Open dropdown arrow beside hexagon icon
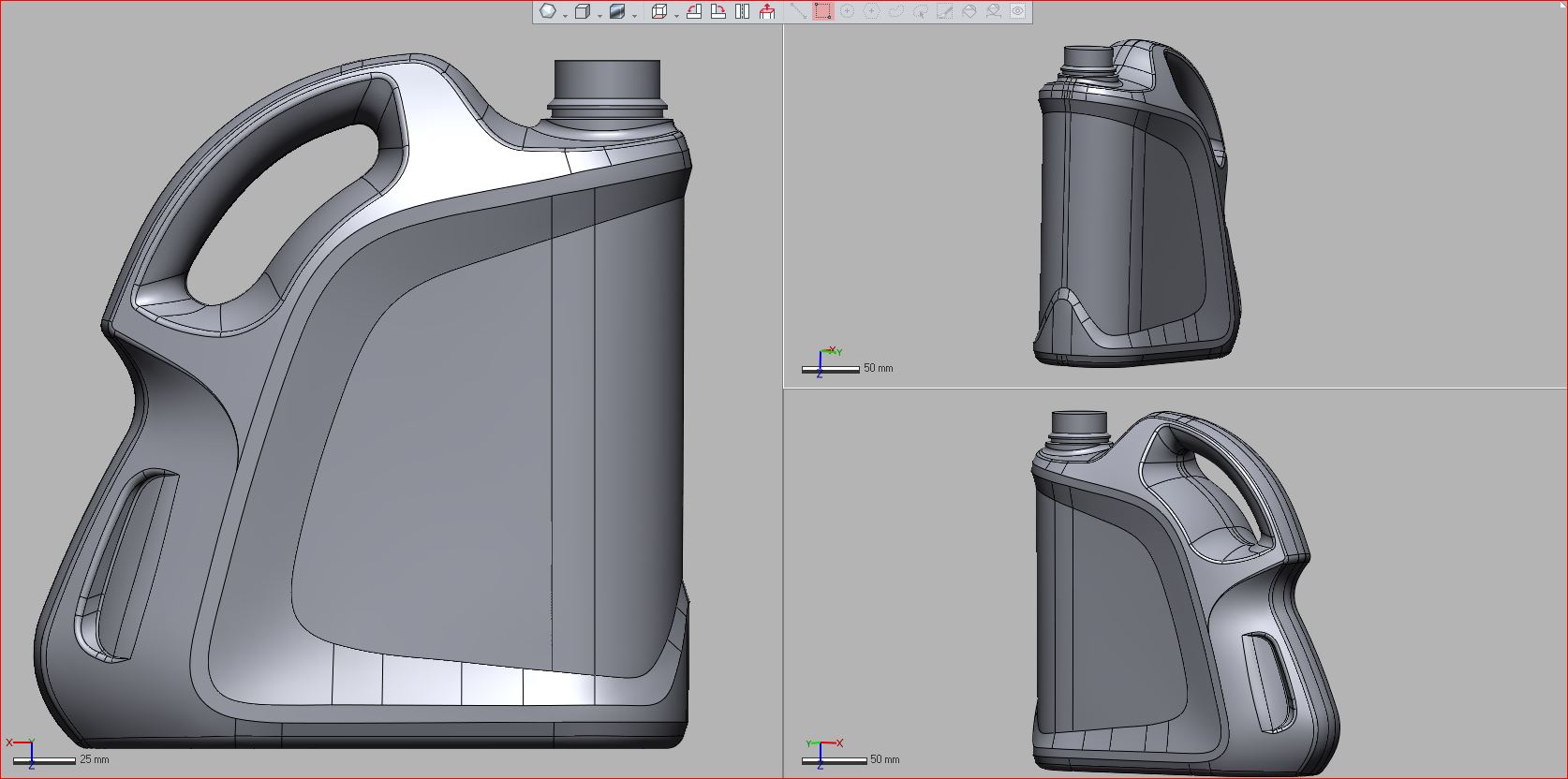Image resolution: width=1568 pixels, height=779 pixels. [565, 16]
